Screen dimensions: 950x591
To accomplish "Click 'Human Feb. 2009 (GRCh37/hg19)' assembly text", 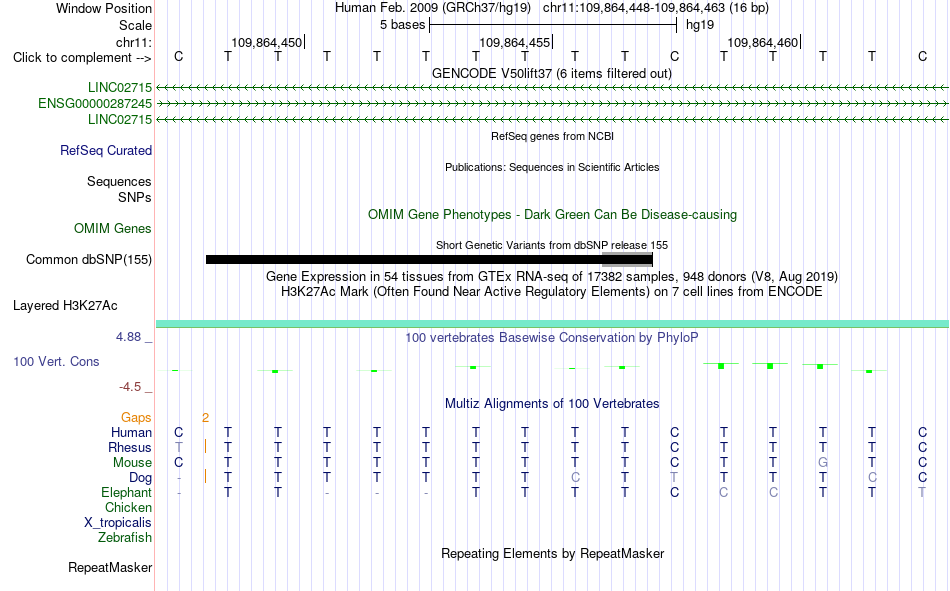I will pos(433,8).
